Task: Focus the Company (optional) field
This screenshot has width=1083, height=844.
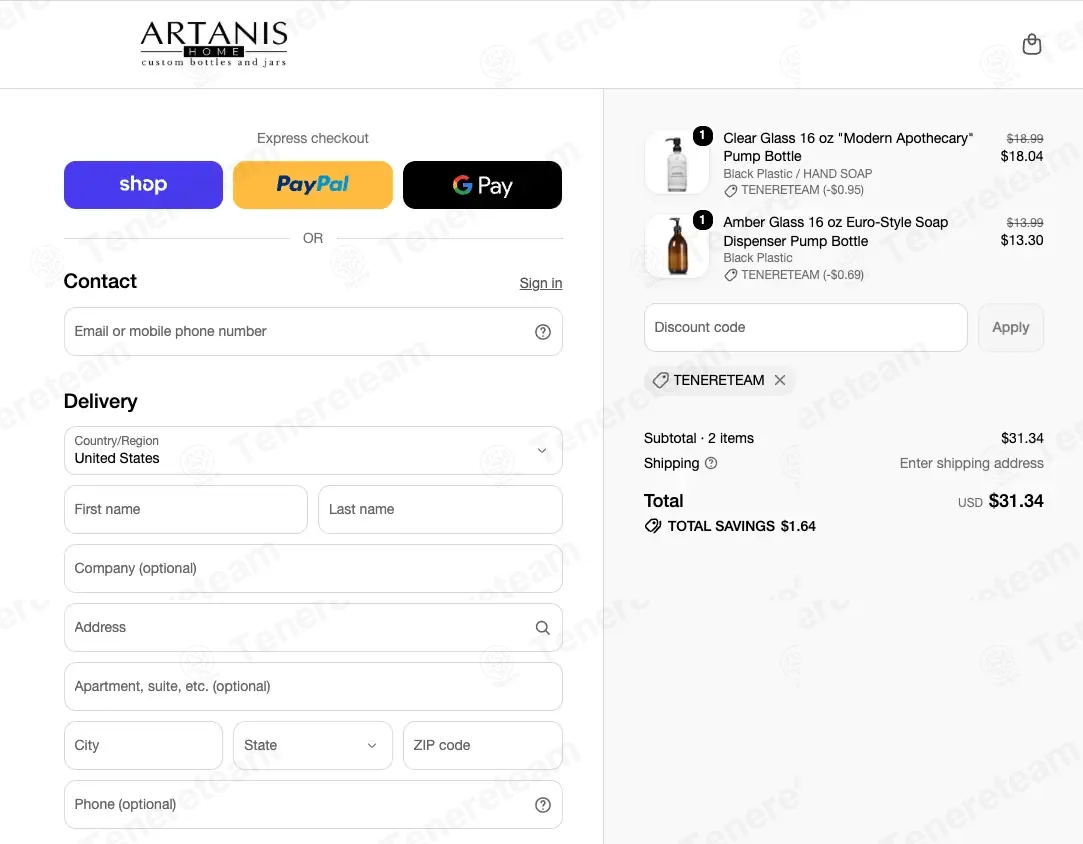Action: point(313,568)
